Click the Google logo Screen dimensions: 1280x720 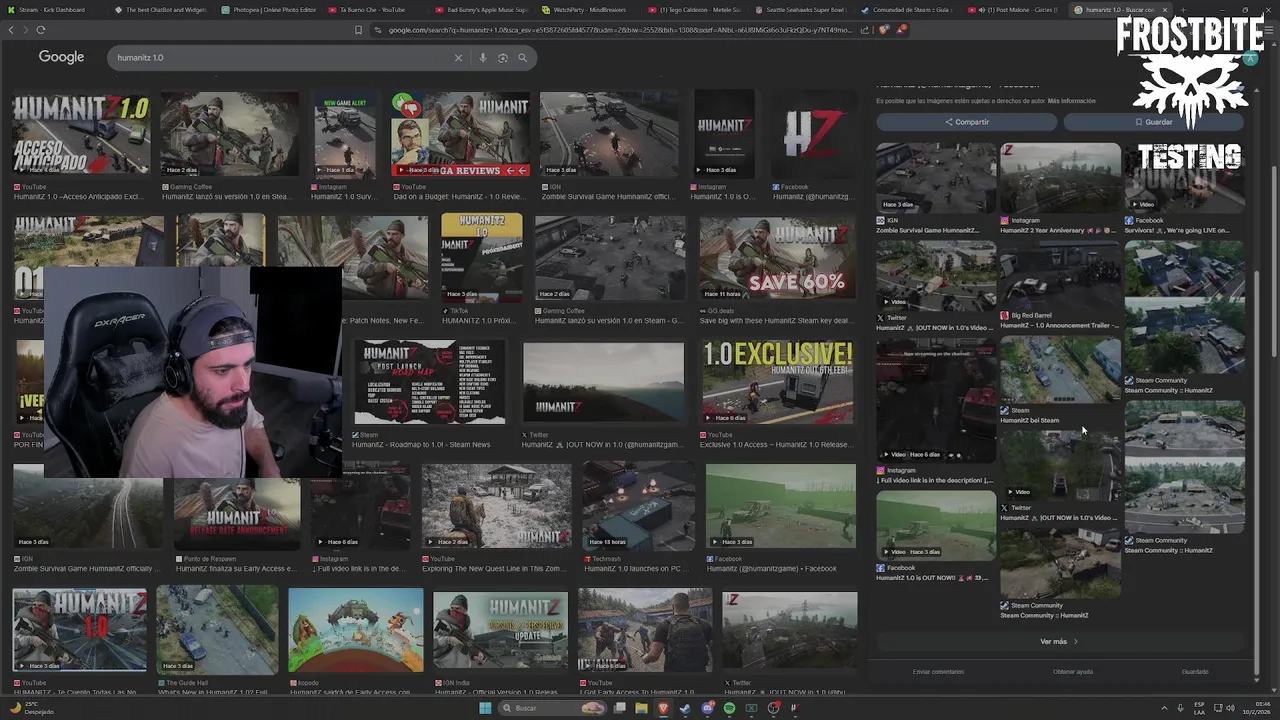[x=61, y=57]
